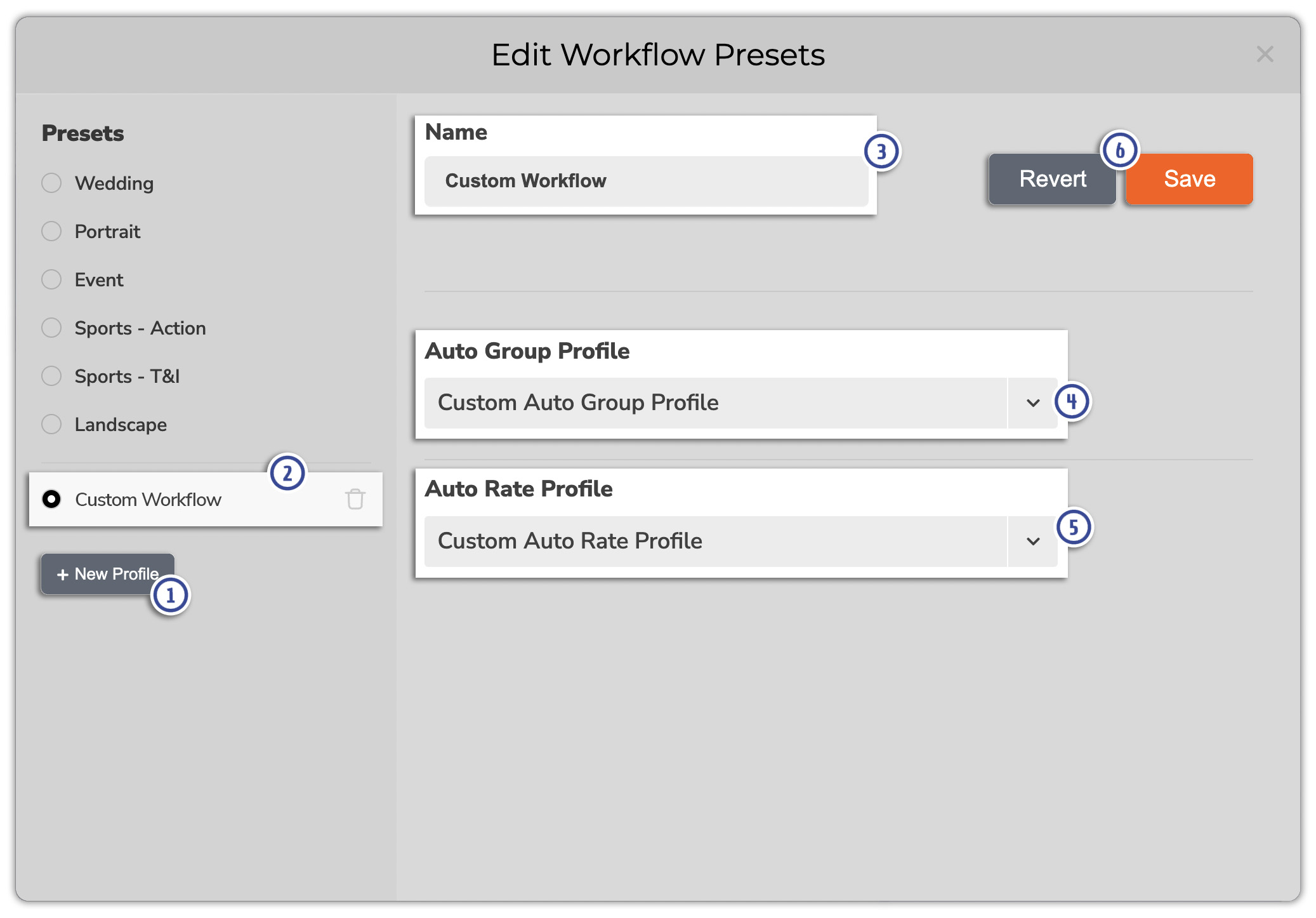Click the Presets section heading
1316x918 pixels.
(x=82, y=133)
